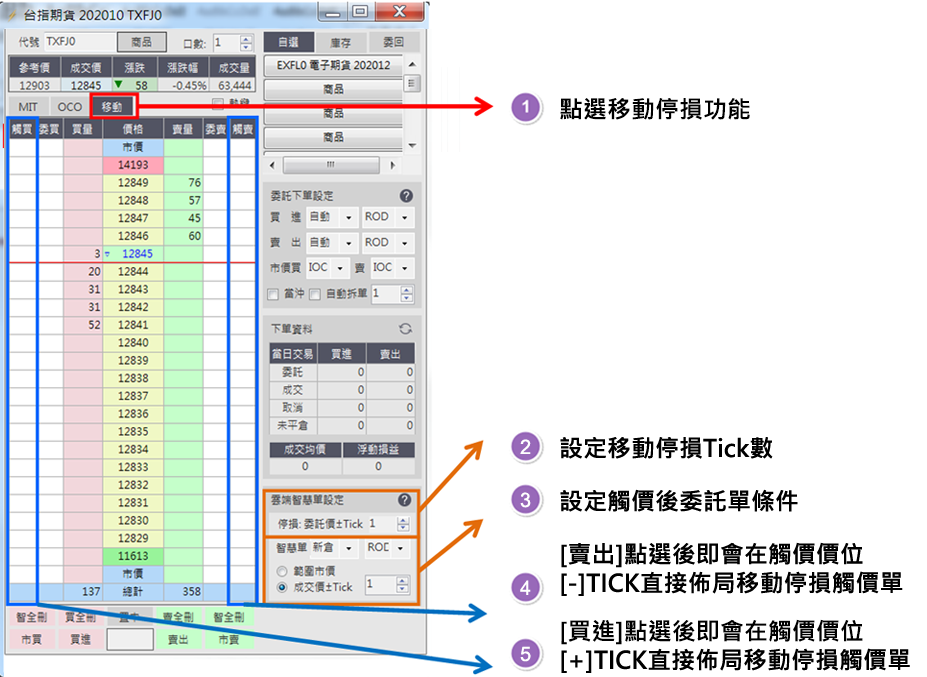This screenshot has width=927, height=677.
Task: Click the second 商品 watchlist button
Action: [x=333, y=113]
